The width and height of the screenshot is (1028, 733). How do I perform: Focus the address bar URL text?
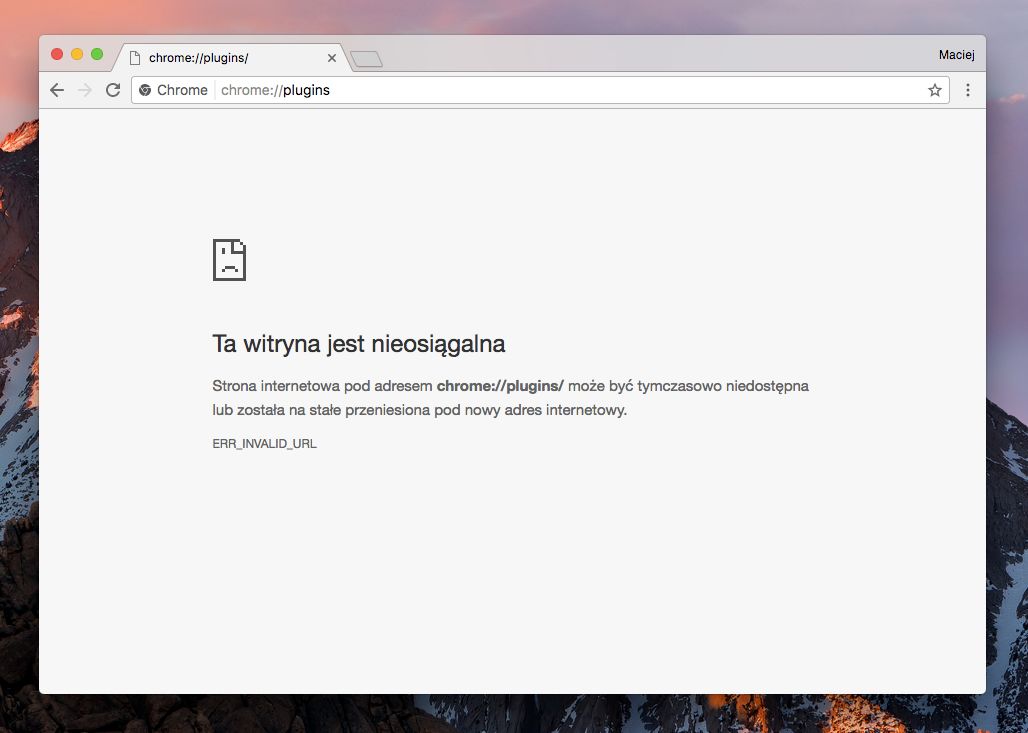pyautogui.click(x=275, y=90)
